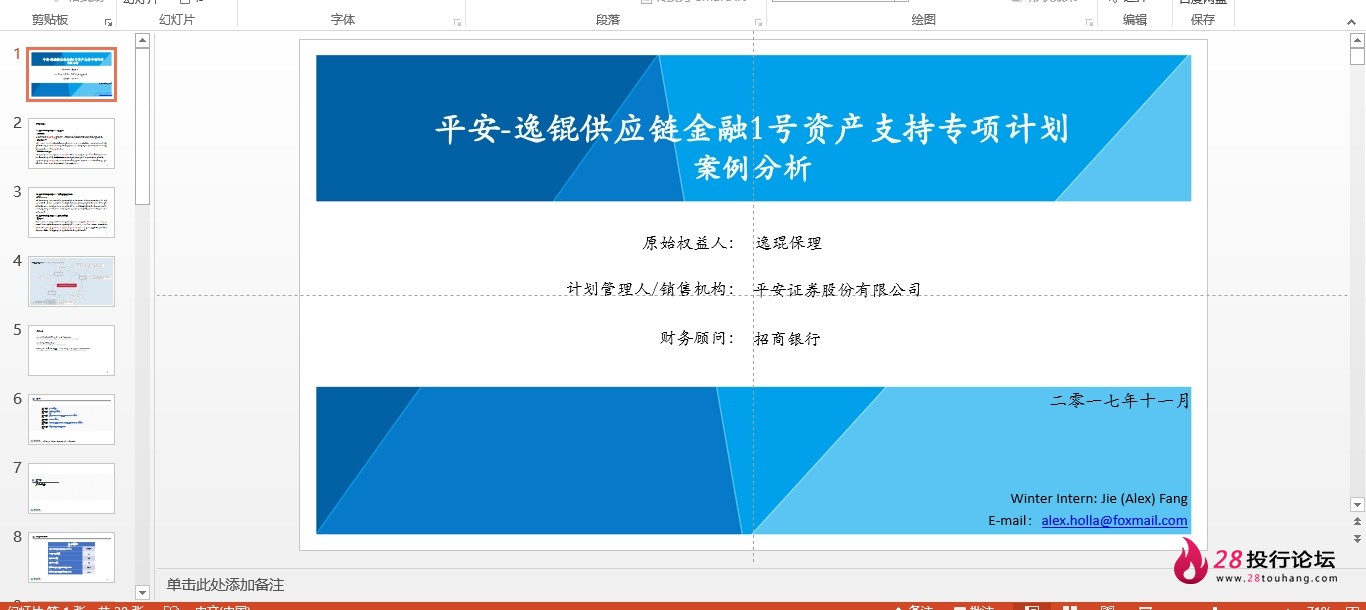
Task: Click thumbnail pane scroll down arrow
Action: coord(142,592)
